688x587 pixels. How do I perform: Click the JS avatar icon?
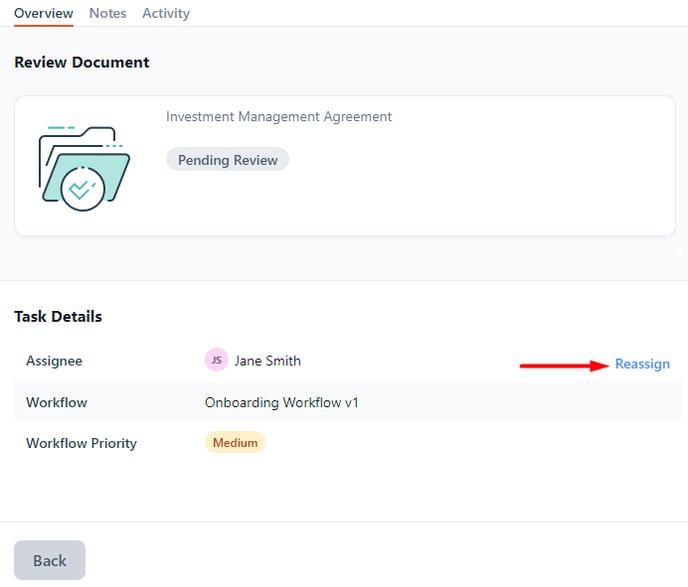pos(216,360)
